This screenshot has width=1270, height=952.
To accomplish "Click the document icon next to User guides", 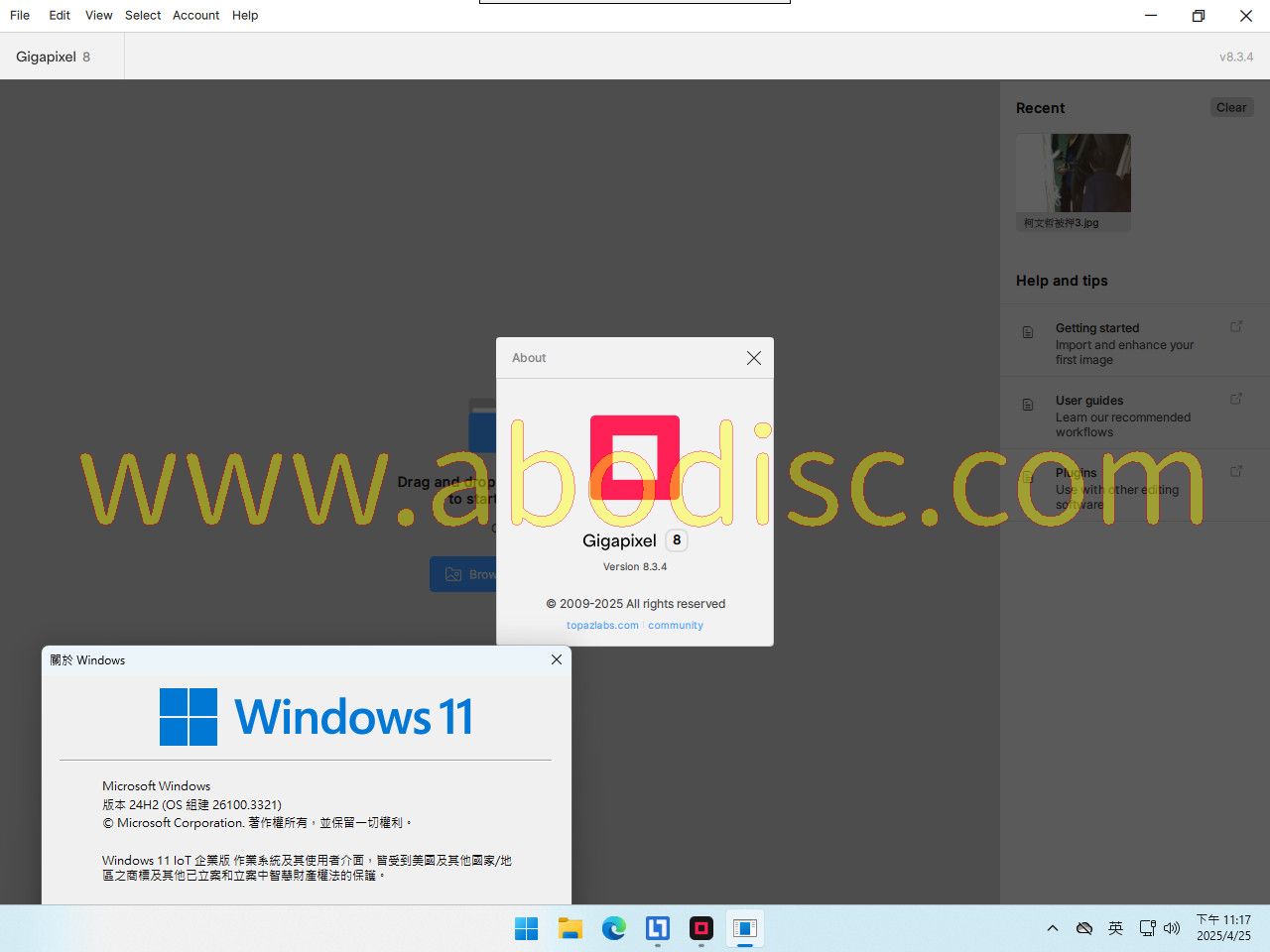I will click(x=1028, y=405).
